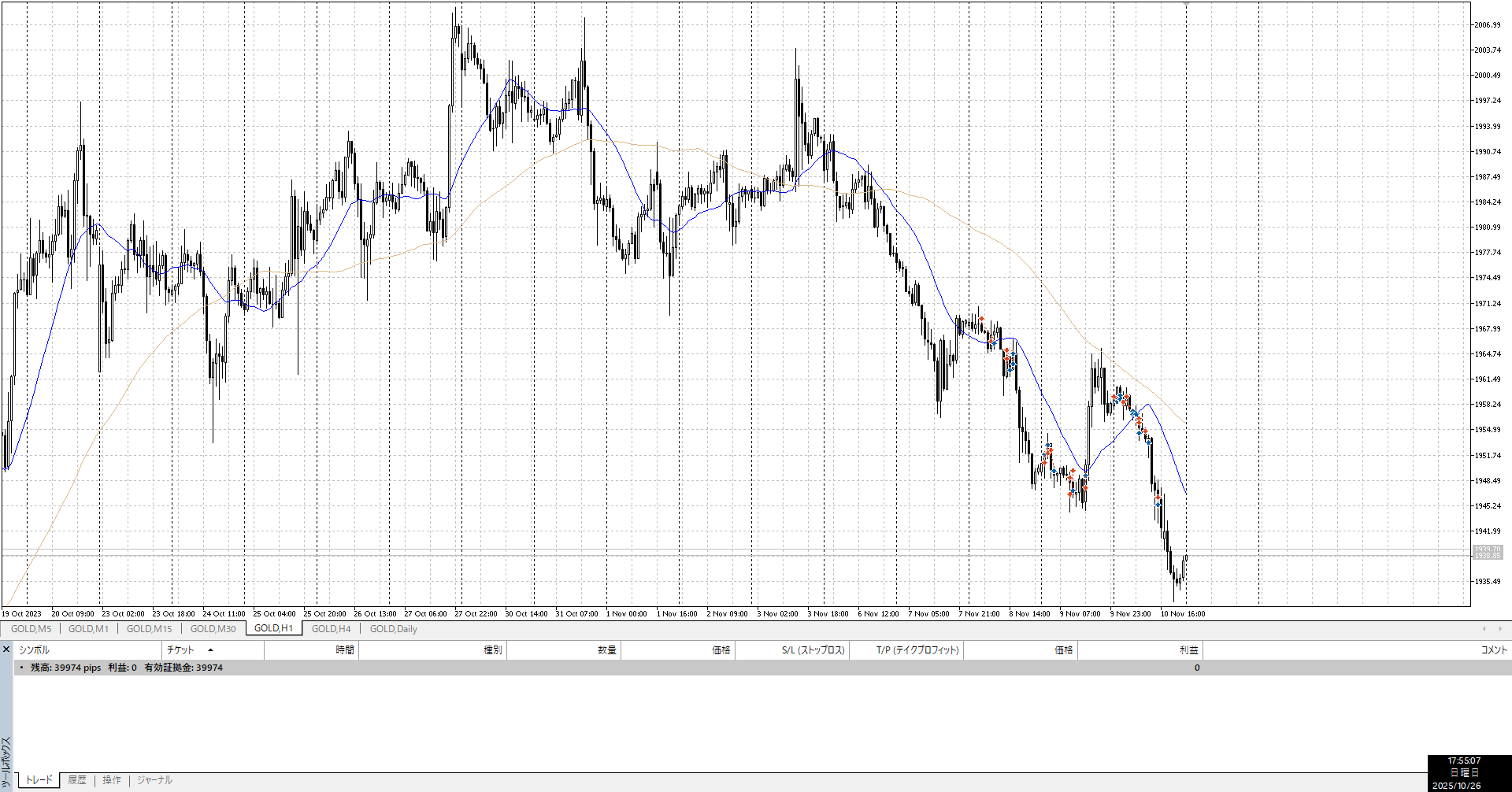The image size is (1512, 792).
Task: Open the GOLD,M1 chart tab
Action: click(x=88, y=628)
